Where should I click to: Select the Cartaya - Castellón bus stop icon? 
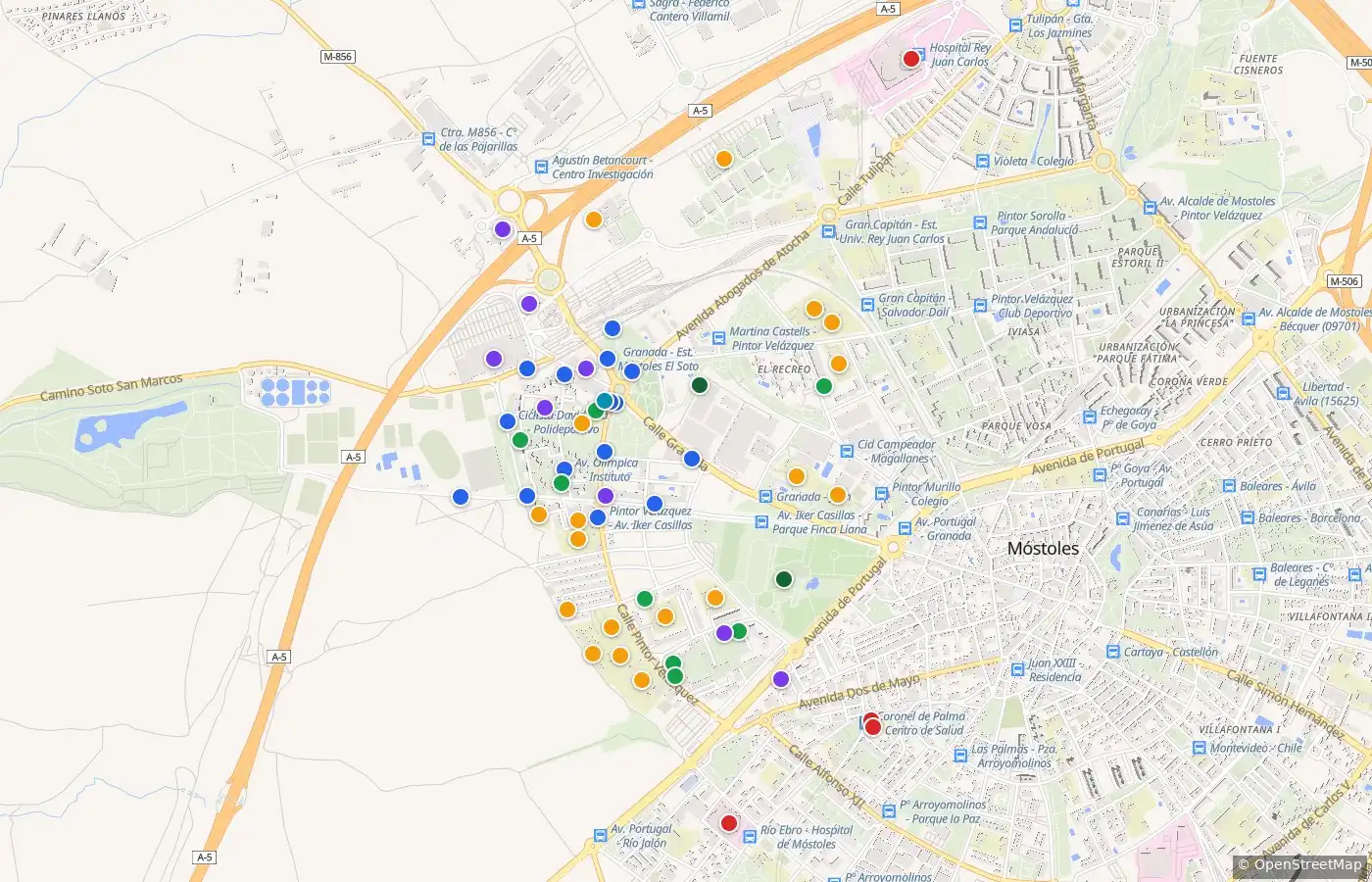point(1113,652)
